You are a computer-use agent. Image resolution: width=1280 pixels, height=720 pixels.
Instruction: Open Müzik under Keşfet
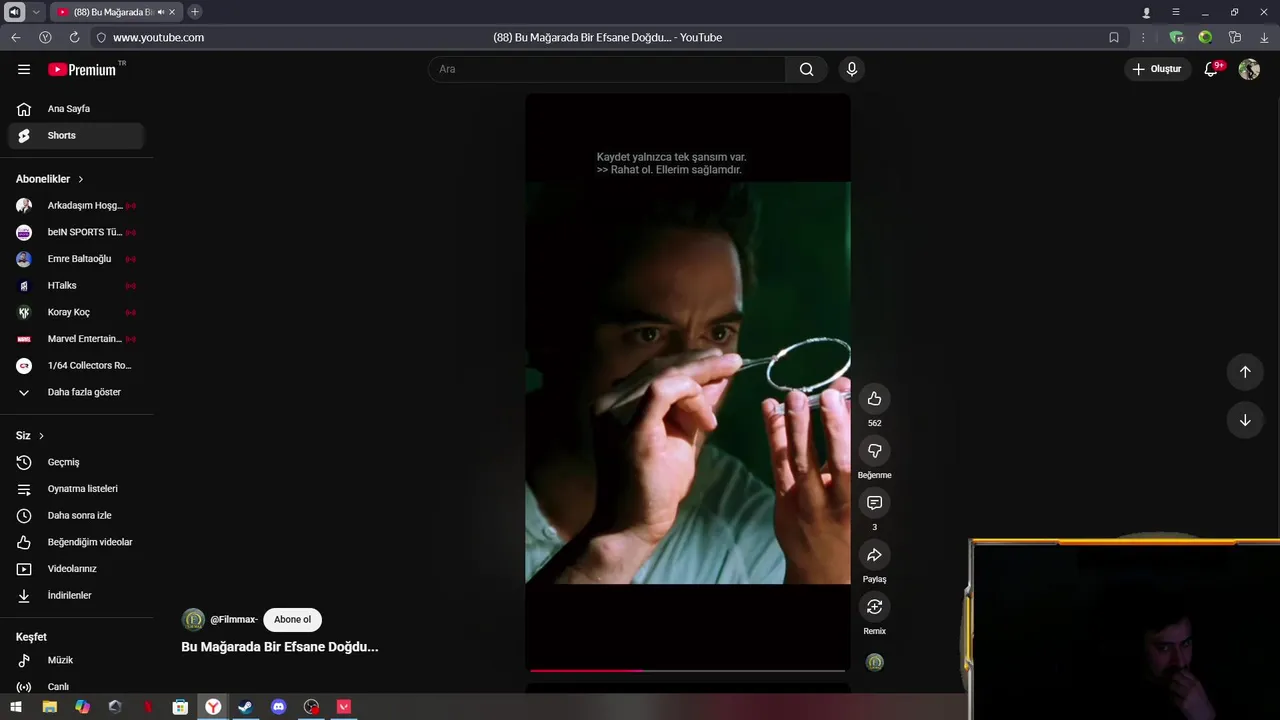76,660
